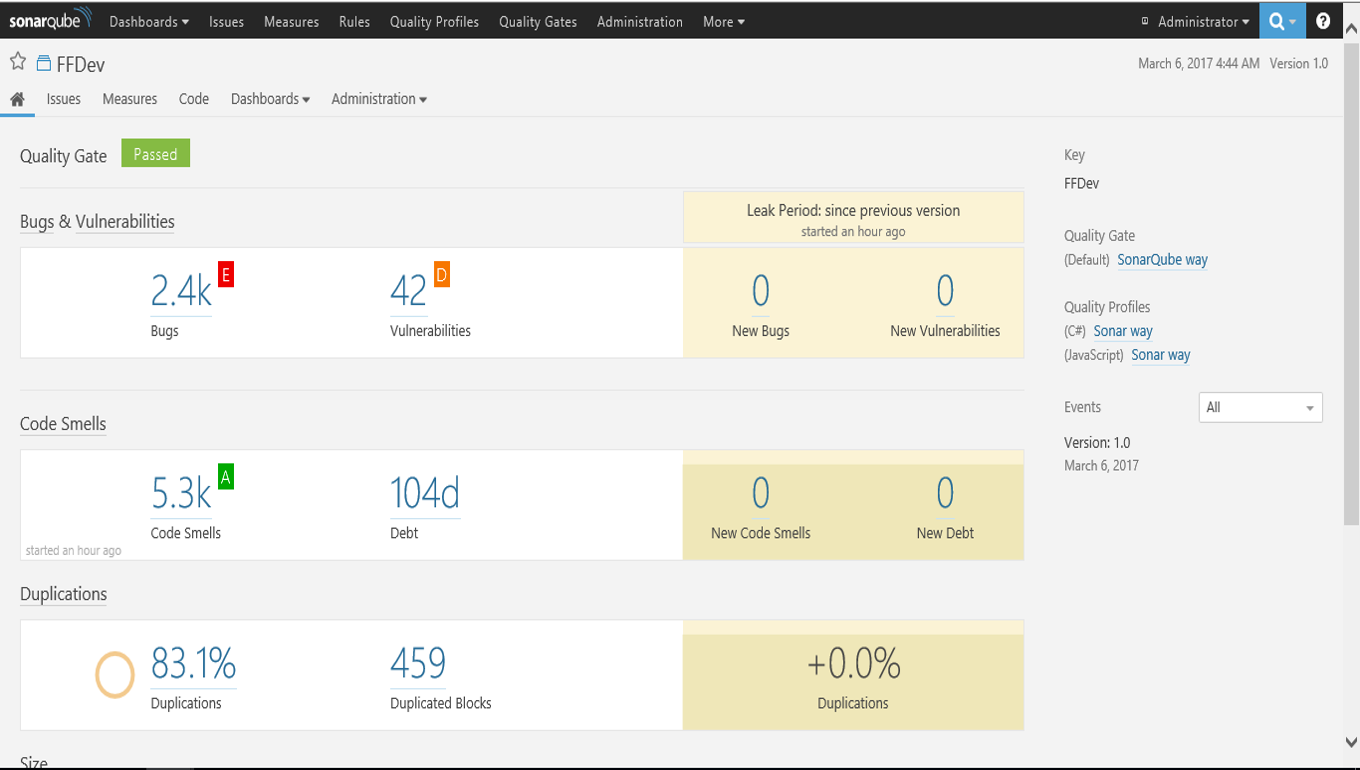1360x770 pixels.
Task: Click the duplications donut chart
Action: coord(115,674)
